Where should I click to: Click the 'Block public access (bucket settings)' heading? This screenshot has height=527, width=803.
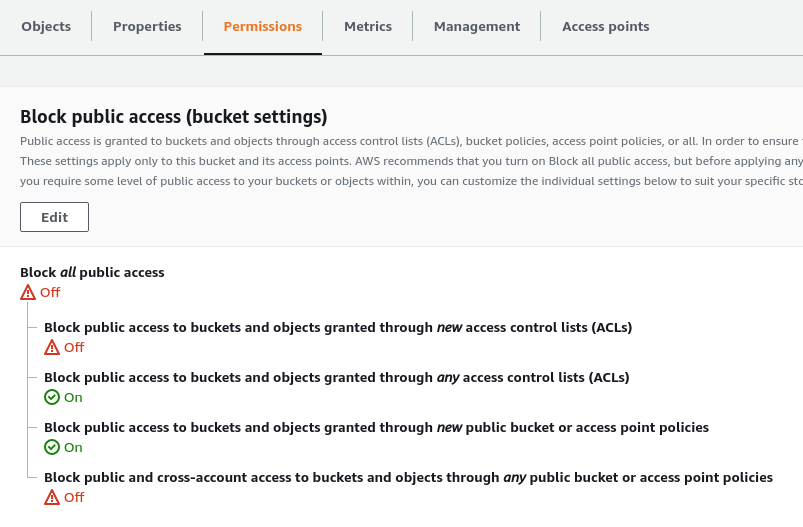coord(174,117)
